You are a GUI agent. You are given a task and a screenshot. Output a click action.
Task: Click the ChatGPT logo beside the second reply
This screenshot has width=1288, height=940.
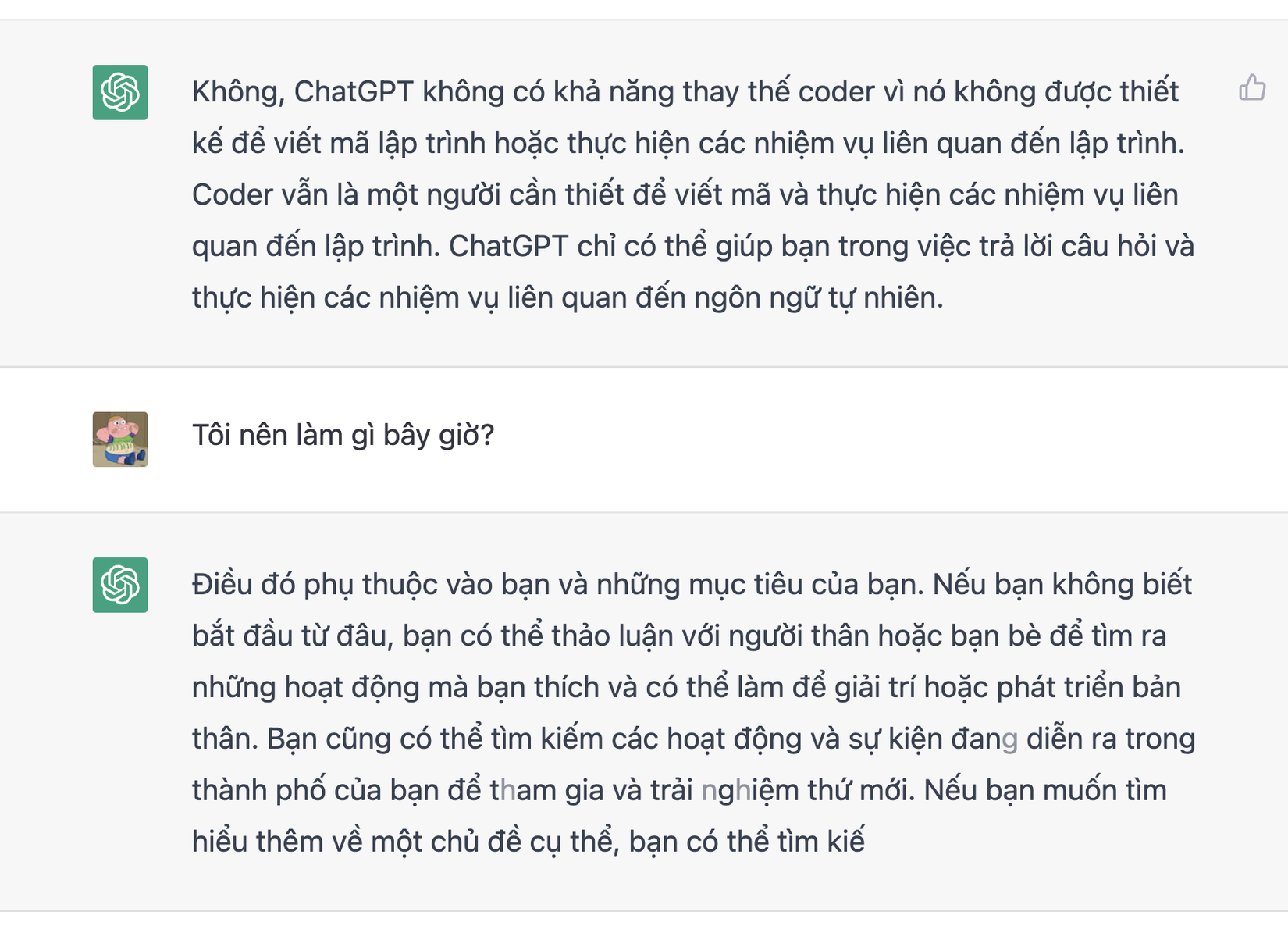point(120,585)
